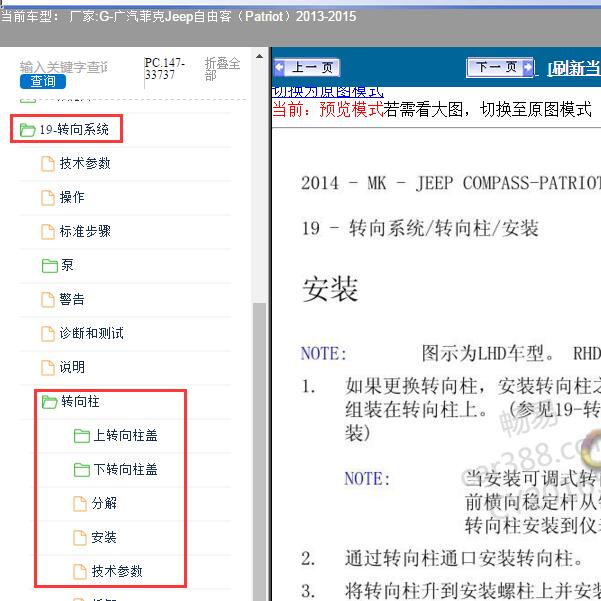Collapse the 转向柱 folder
601x601 pixels.
tap(80, 401)
